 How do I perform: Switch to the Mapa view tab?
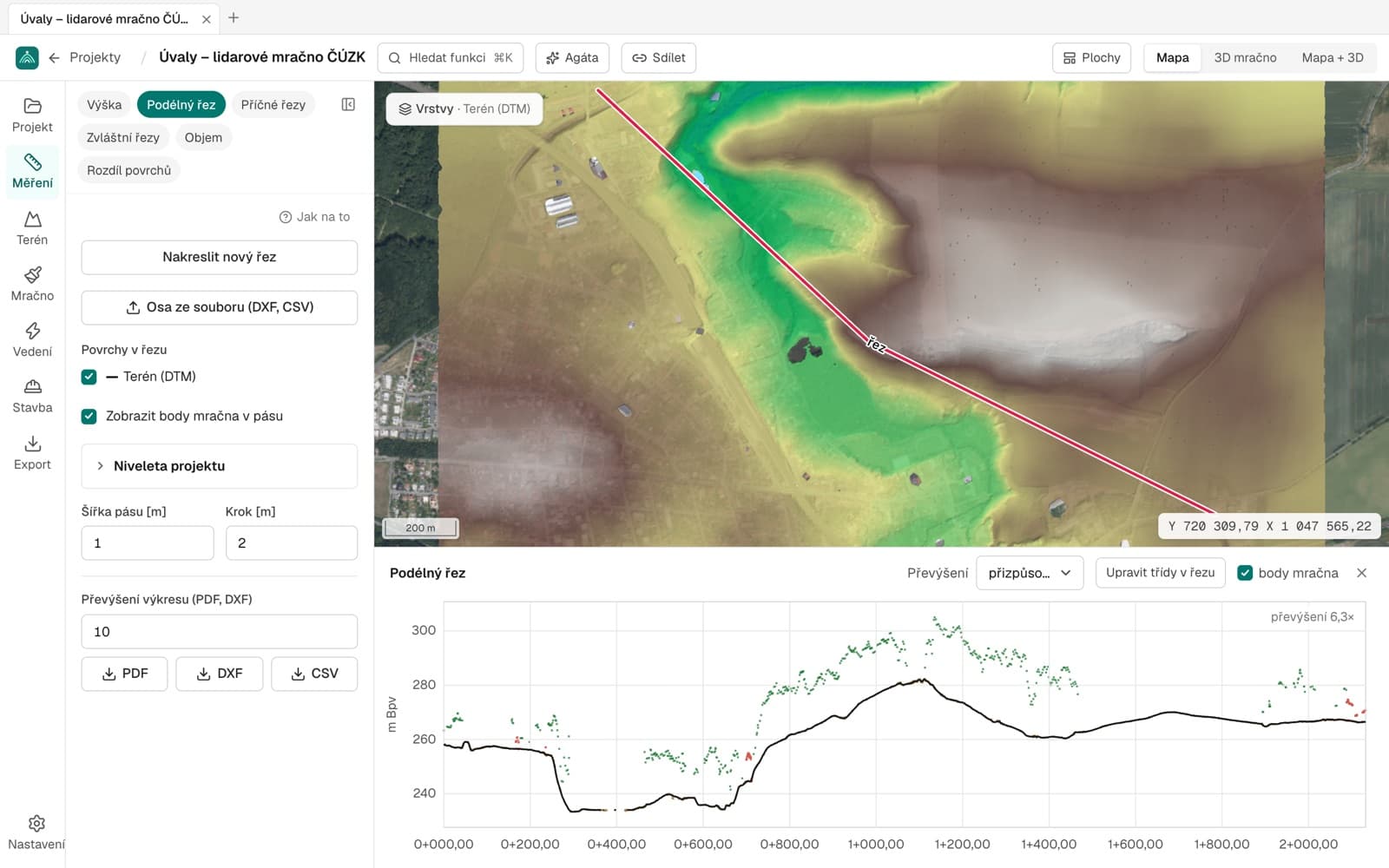pos(1172,57)
